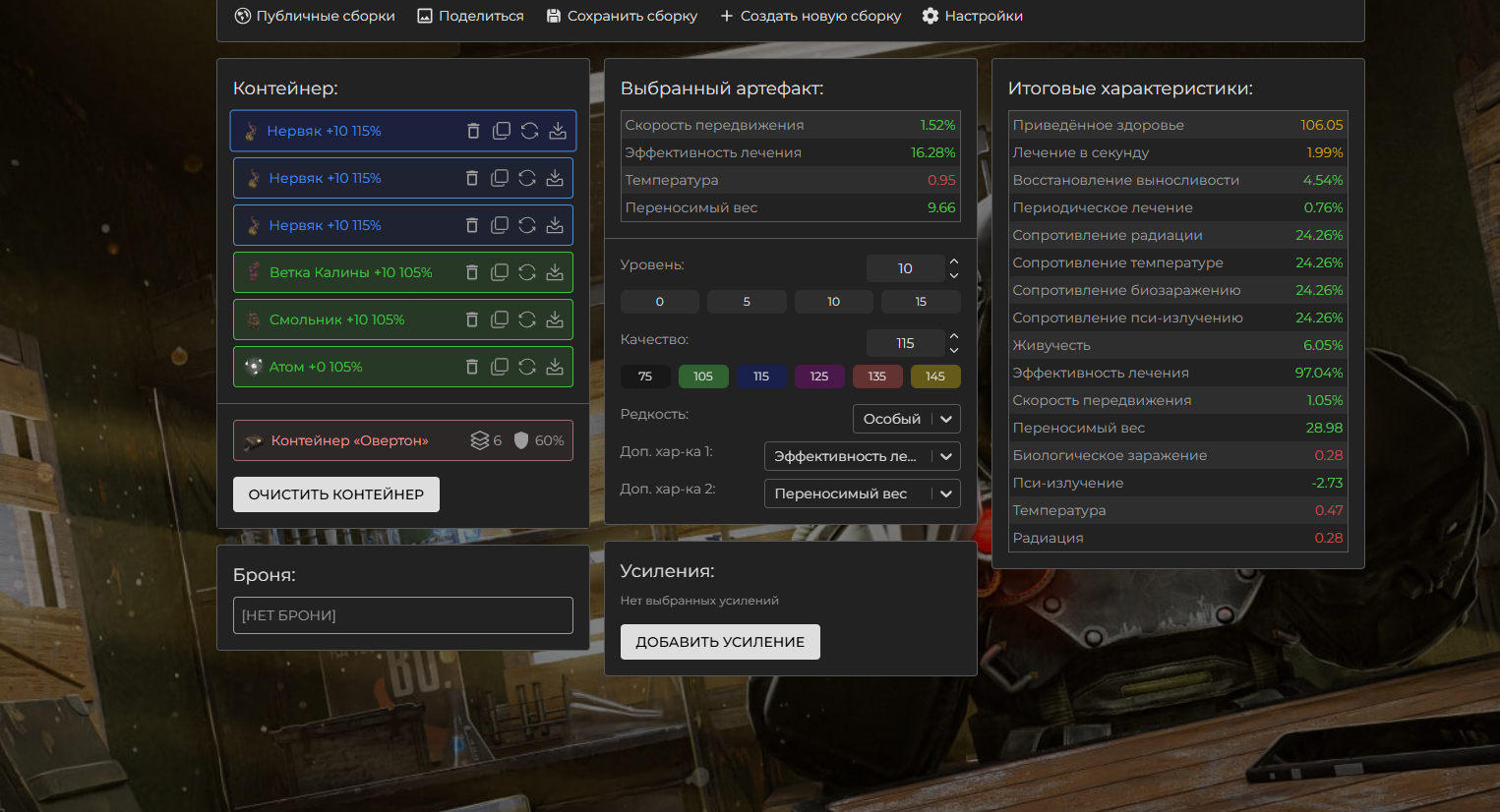Open the Броня selector showing [НЕТ БРОНИ]
Viewport: 1500px width, 812px height.
tap(403, 615)
